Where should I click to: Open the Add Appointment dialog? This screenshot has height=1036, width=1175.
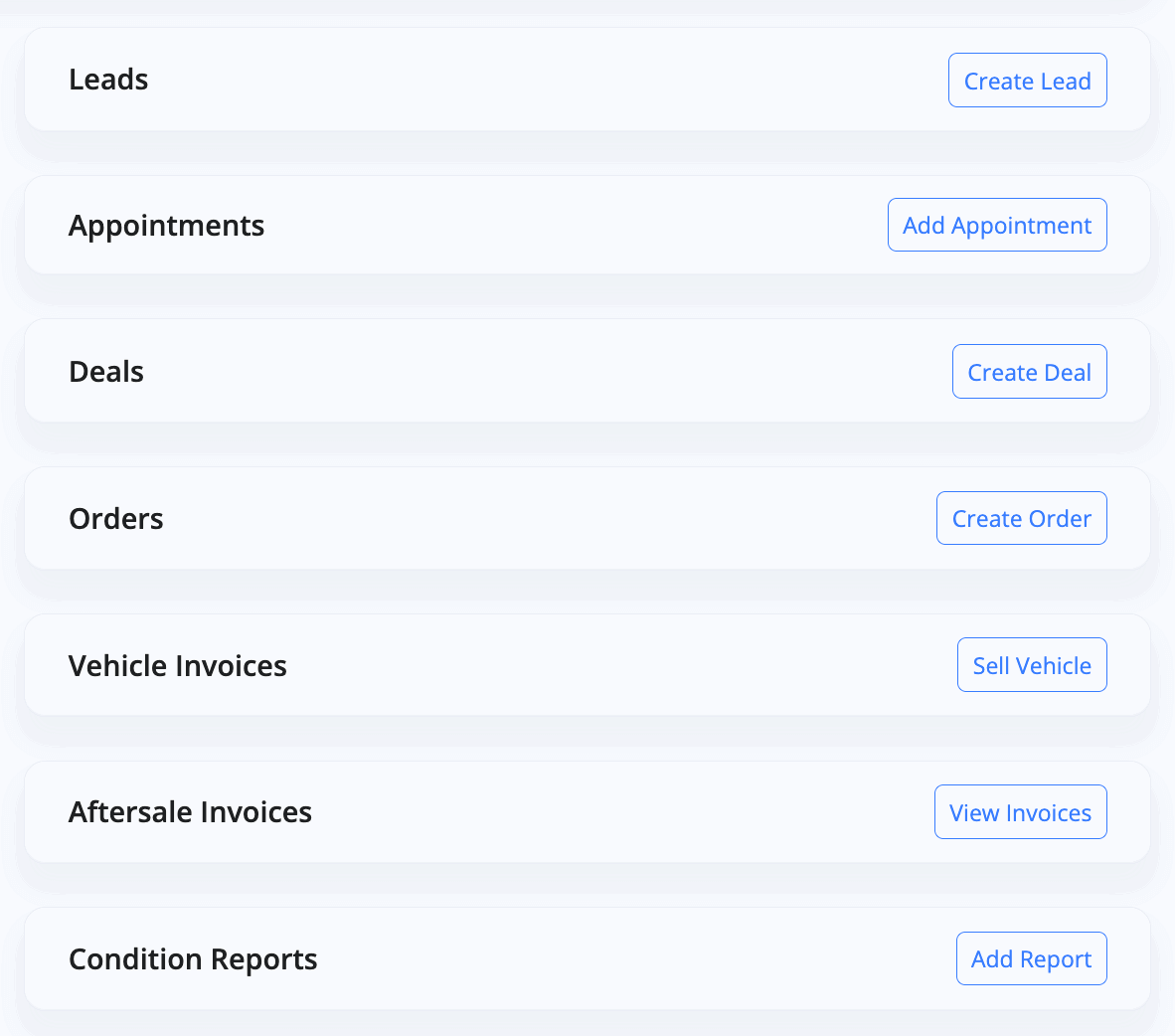pos(997,225)
